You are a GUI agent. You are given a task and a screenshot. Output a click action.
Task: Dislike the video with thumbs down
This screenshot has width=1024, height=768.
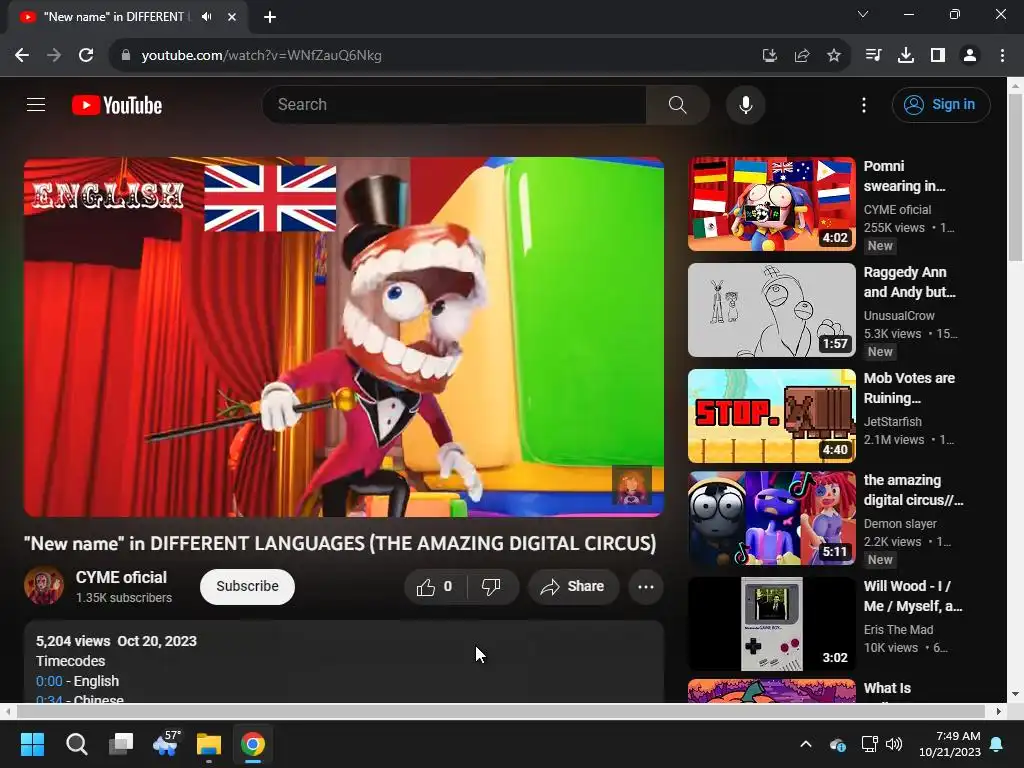click(492, 586)
